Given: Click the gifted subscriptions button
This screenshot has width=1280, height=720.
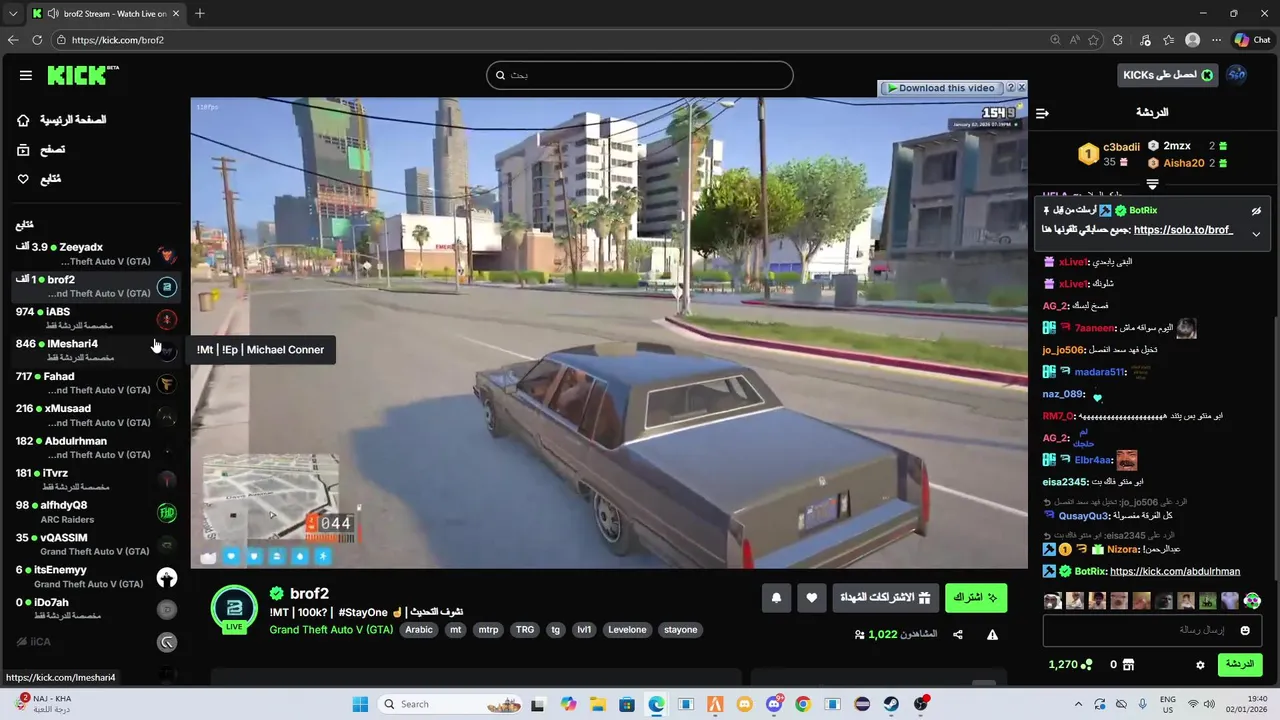Looking at the screenshot, I should click(886, 597).
